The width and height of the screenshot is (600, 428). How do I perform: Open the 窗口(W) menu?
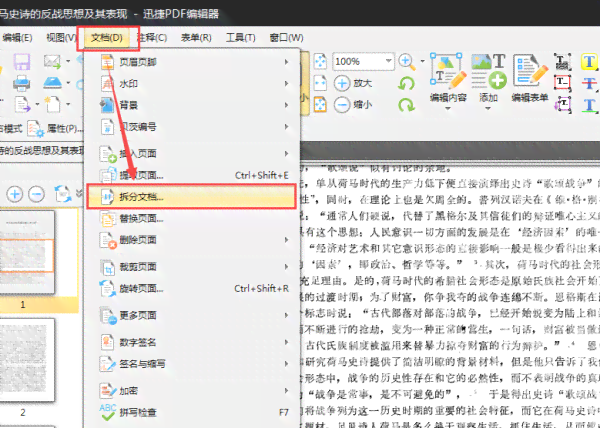point(286,38)
